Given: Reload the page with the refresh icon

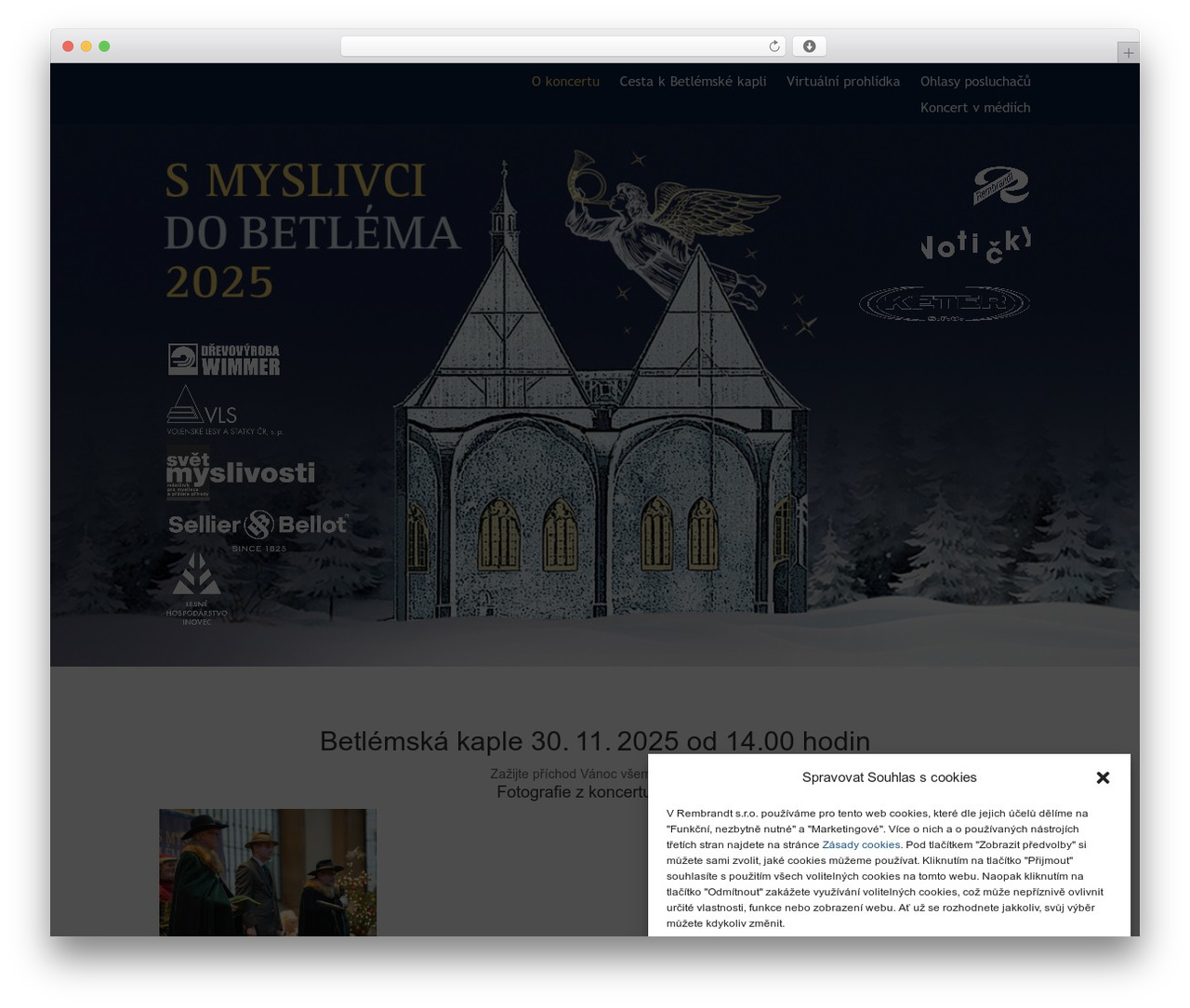Looking at the screenshot, I should click(774, 46).
